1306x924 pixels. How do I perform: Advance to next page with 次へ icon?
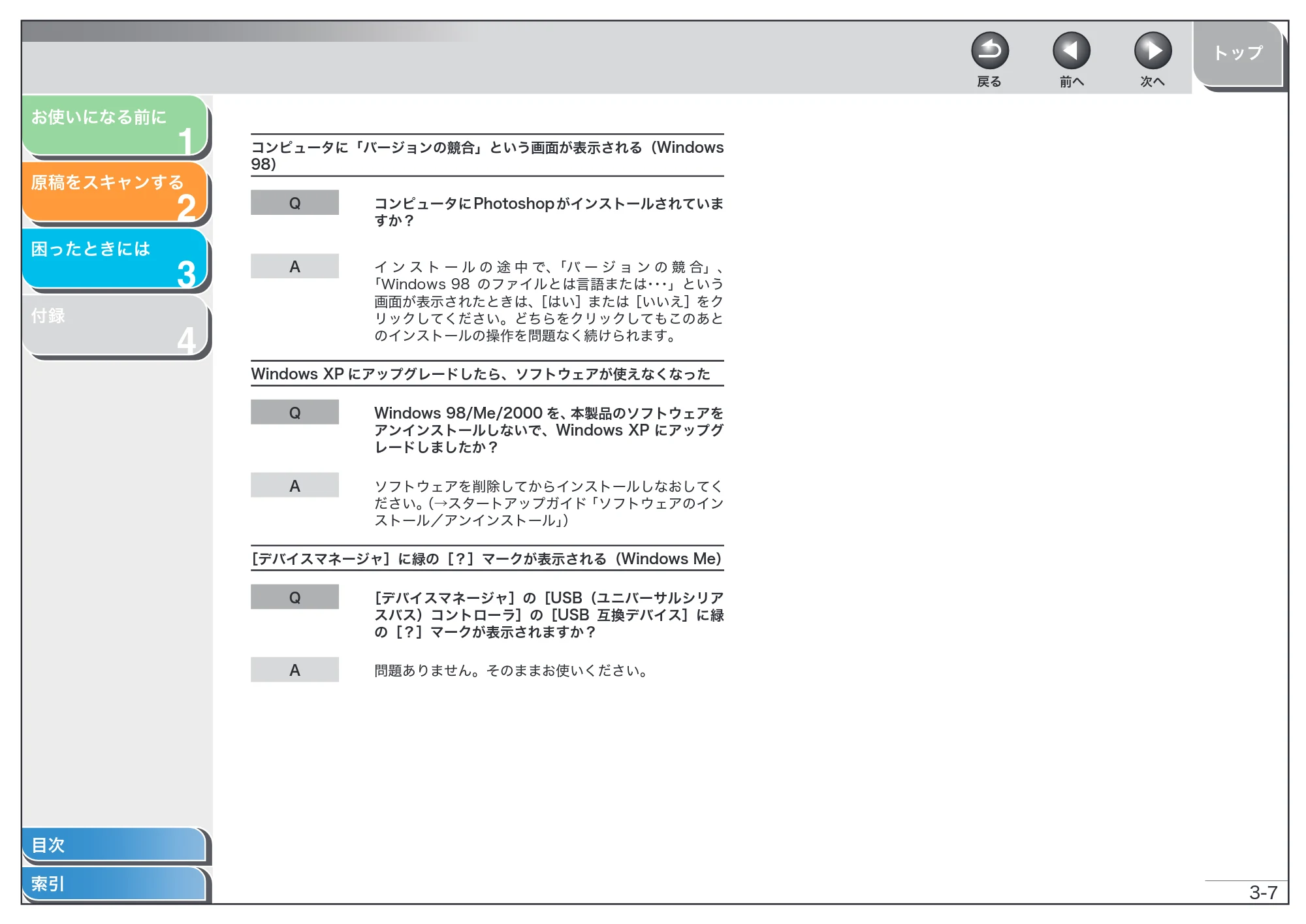[x=1153, y=50]
